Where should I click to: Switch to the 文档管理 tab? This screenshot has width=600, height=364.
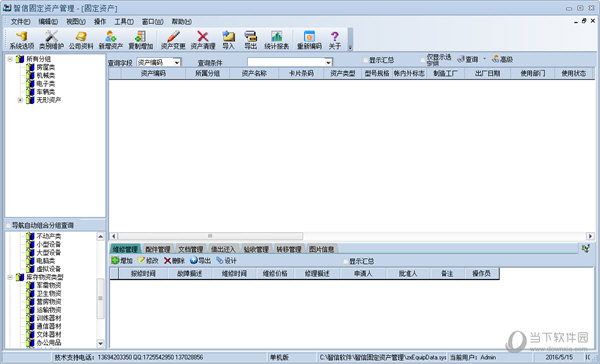pyautogui.click(x=191, y=249)
